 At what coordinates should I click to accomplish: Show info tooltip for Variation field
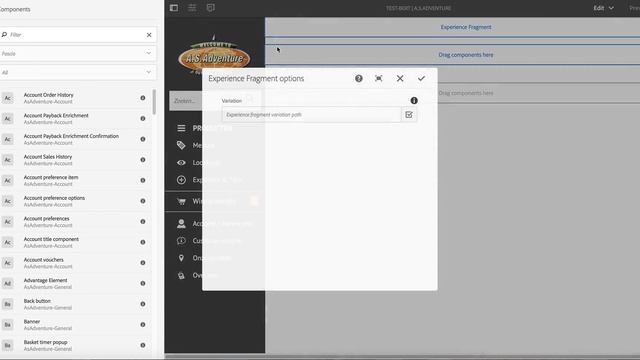click(414, 100)
